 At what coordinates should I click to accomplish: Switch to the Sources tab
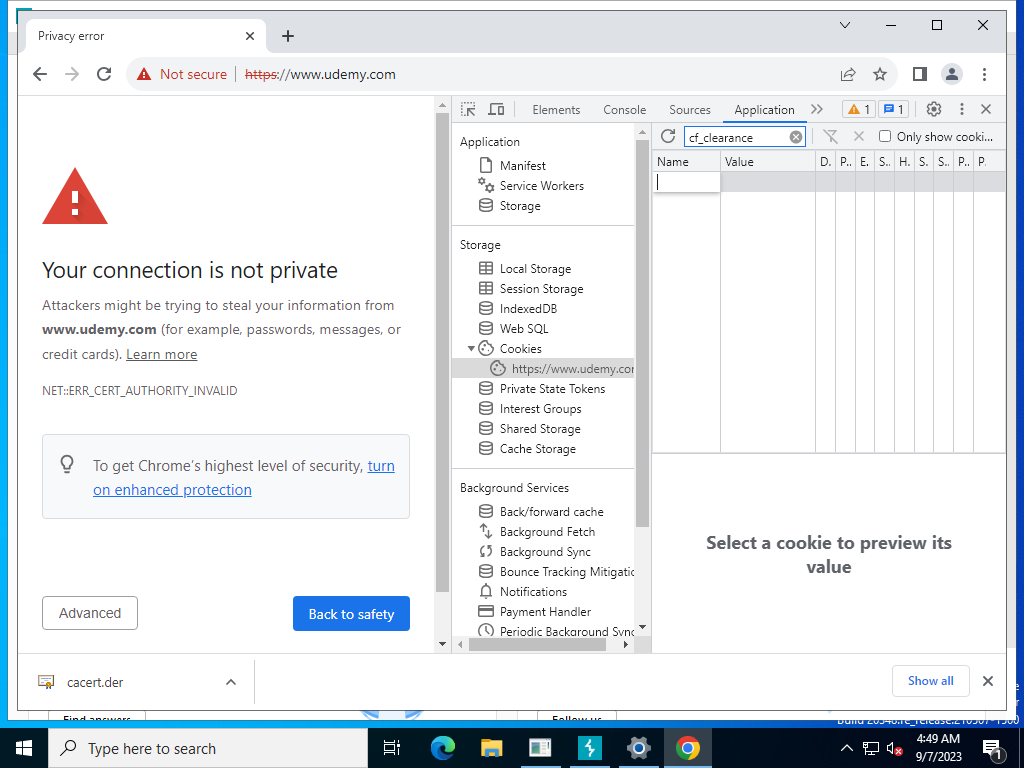[x=690, y=110]
